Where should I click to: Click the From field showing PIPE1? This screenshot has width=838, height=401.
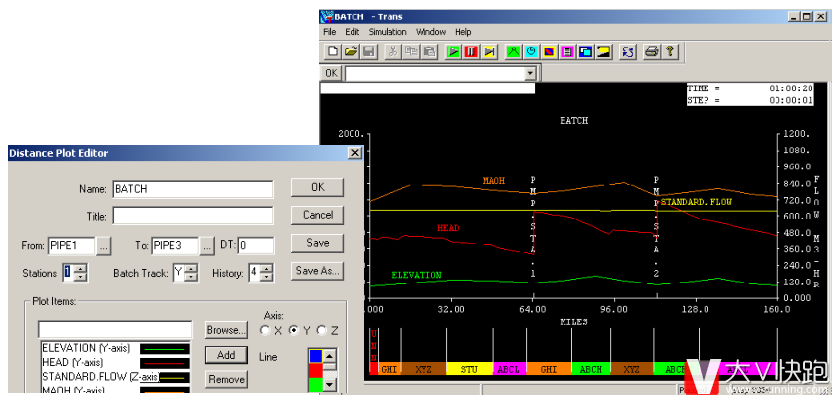(x=72, y=245)
